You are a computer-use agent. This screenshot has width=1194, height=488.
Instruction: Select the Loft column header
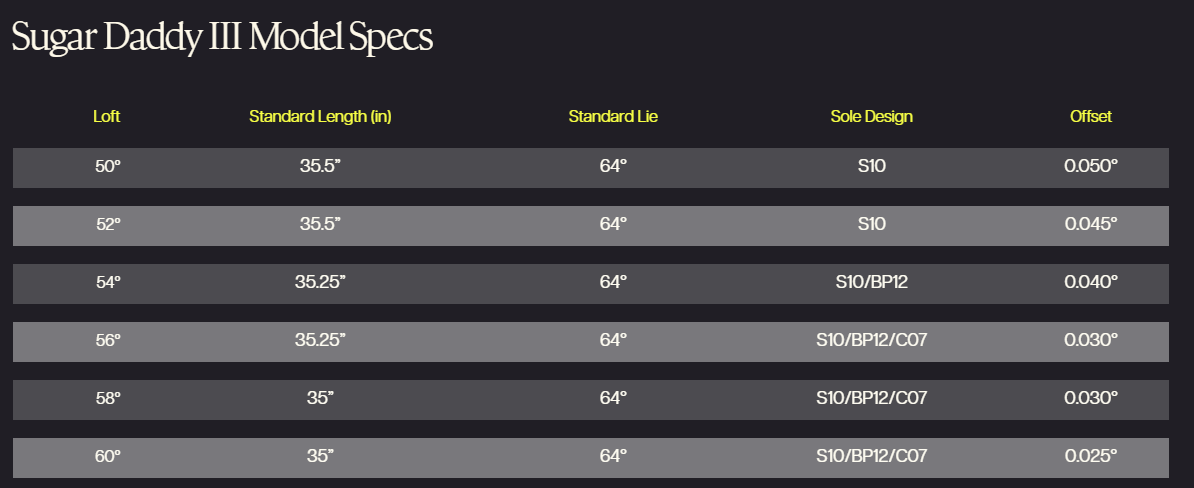(x=107, y=116)
